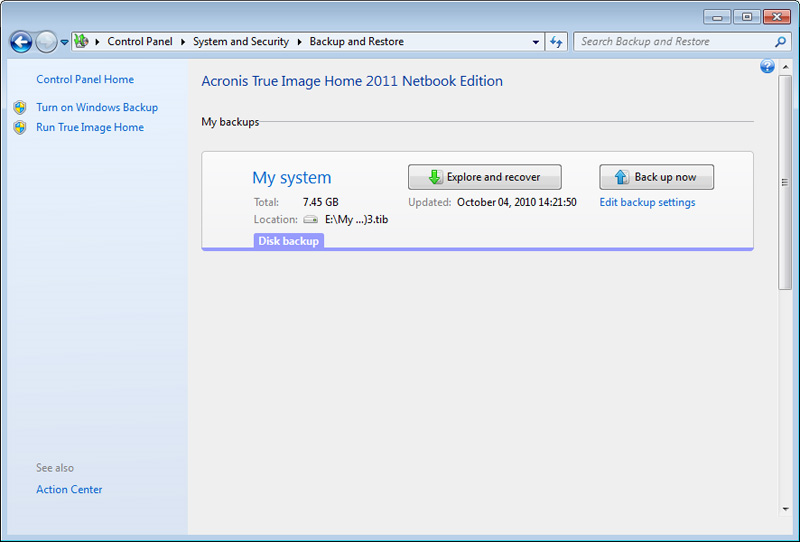Click the Back navigation arrow button
The height and width of the screenshot is (542, 800).
click(x=21, y=42)
